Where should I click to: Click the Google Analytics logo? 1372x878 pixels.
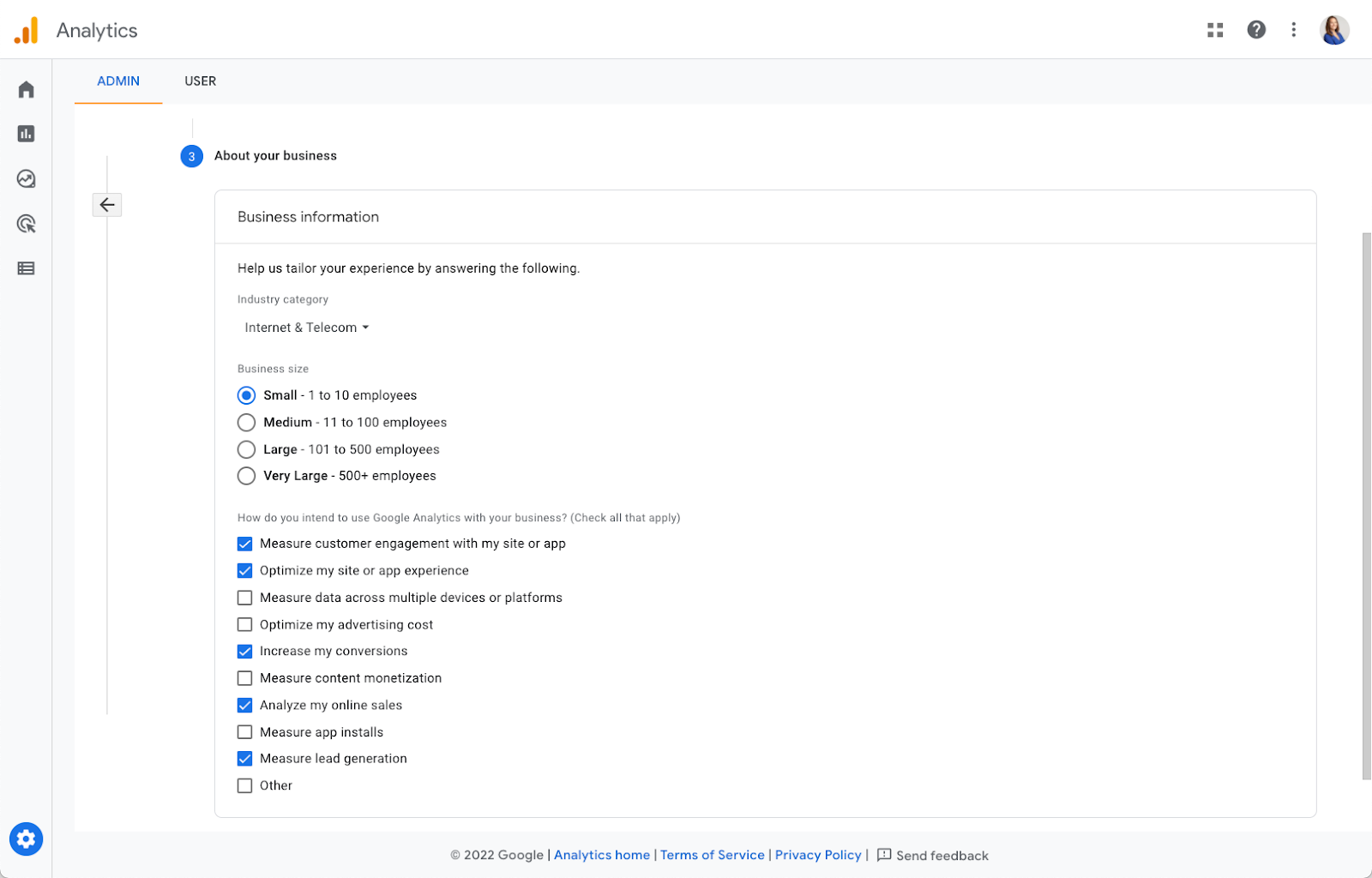[x=27, y=30]
